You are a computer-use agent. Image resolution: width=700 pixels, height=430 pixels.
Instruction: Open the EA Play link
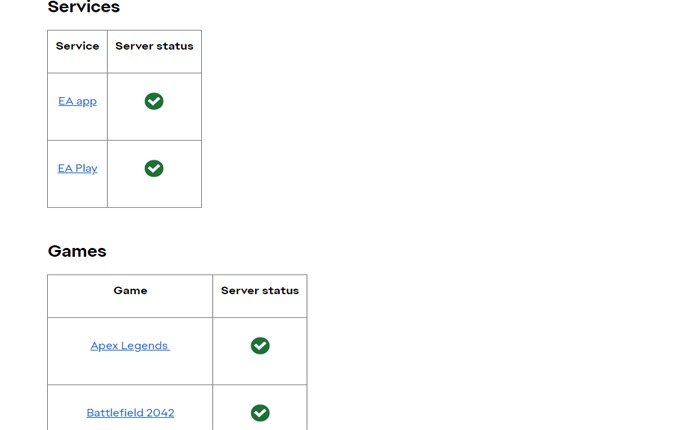pyautogui.click(x=77, y=168)
